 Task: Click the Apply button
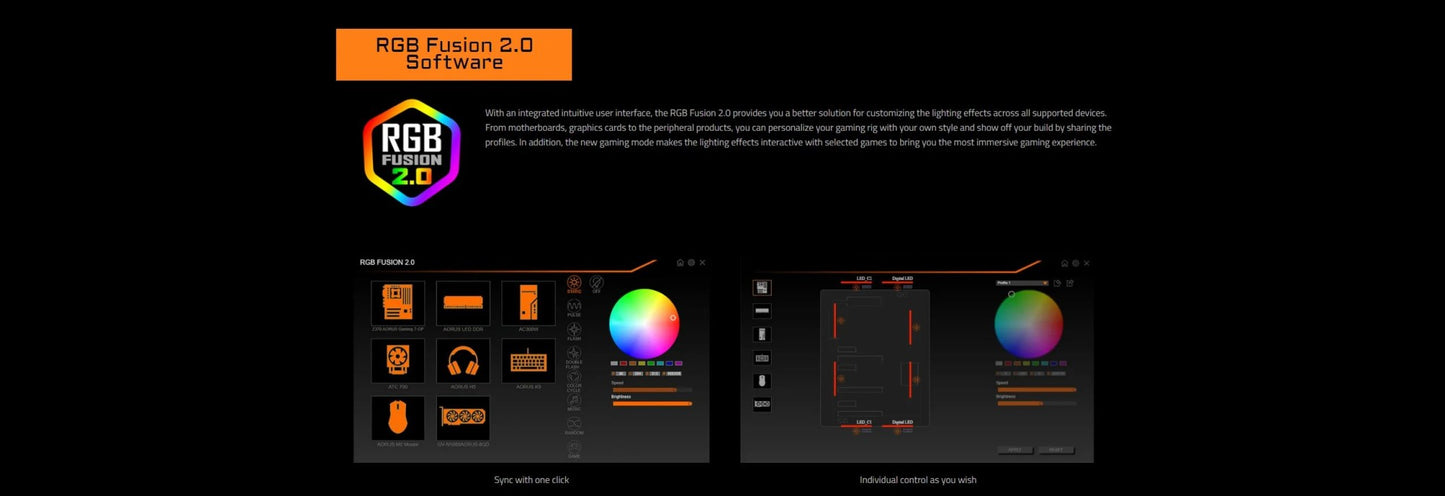1015,450
